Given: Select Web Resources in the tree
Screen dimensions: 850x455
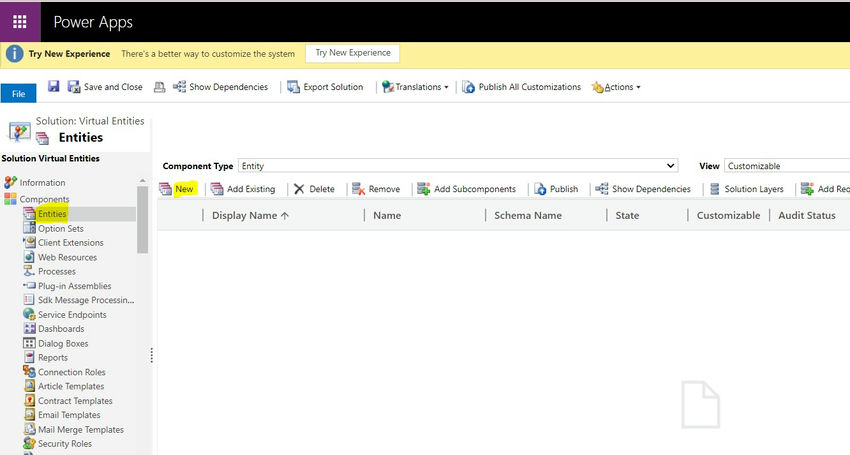Looking at the screenshot, I should tap(67, 257).
